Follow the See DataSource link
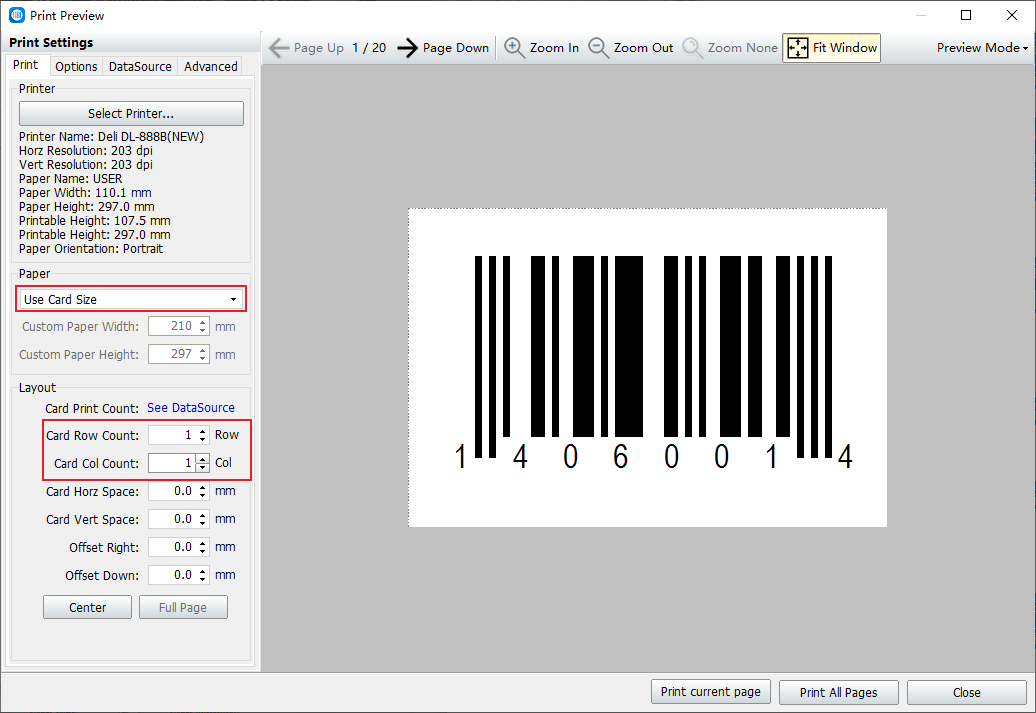Viewport: 1036px width, 713px height. pyautogui.click(x=191, y=408)
